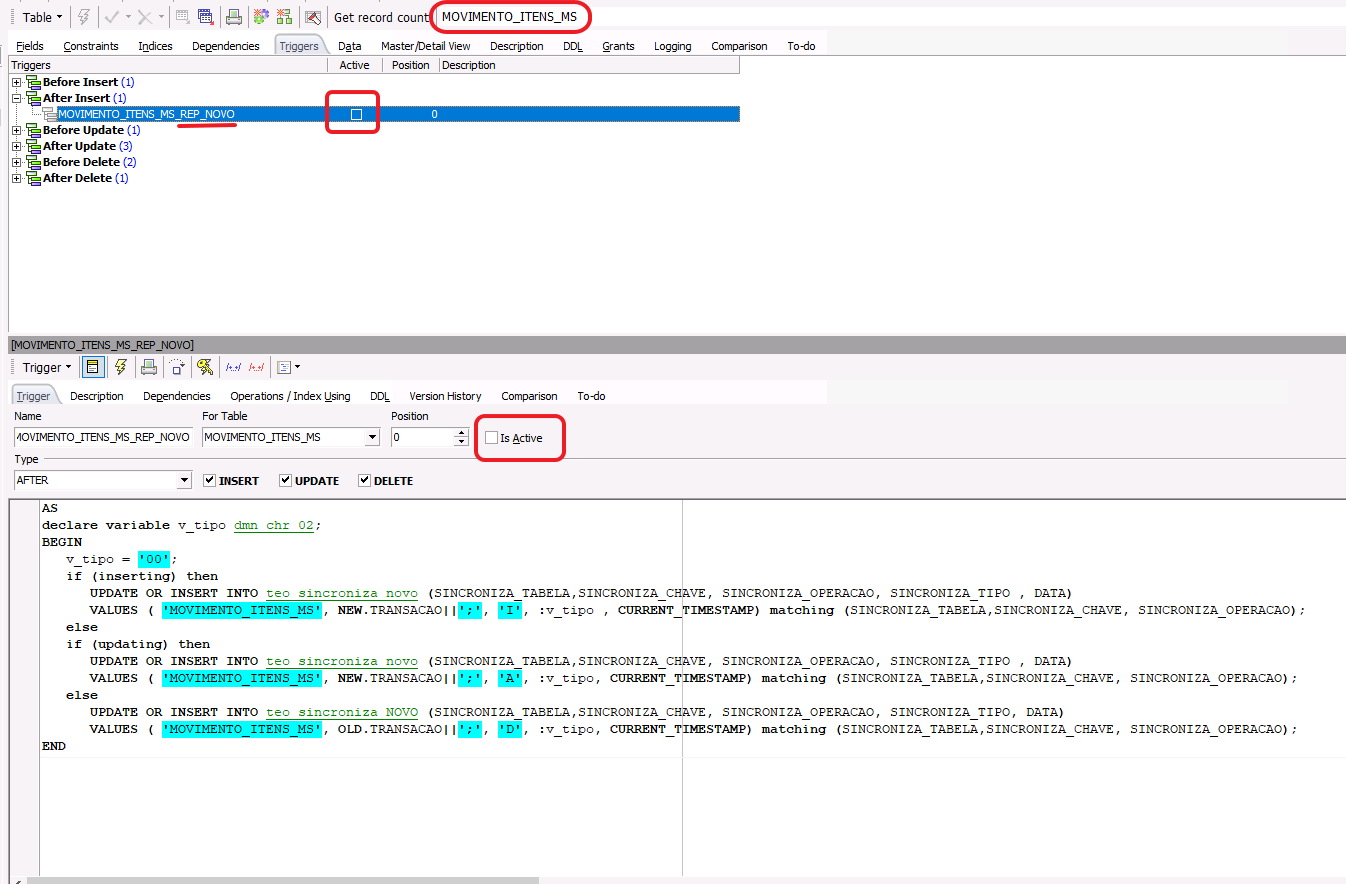
Task: Uncheck the DELETE checkbox
Action: click(x=364, y=480)
